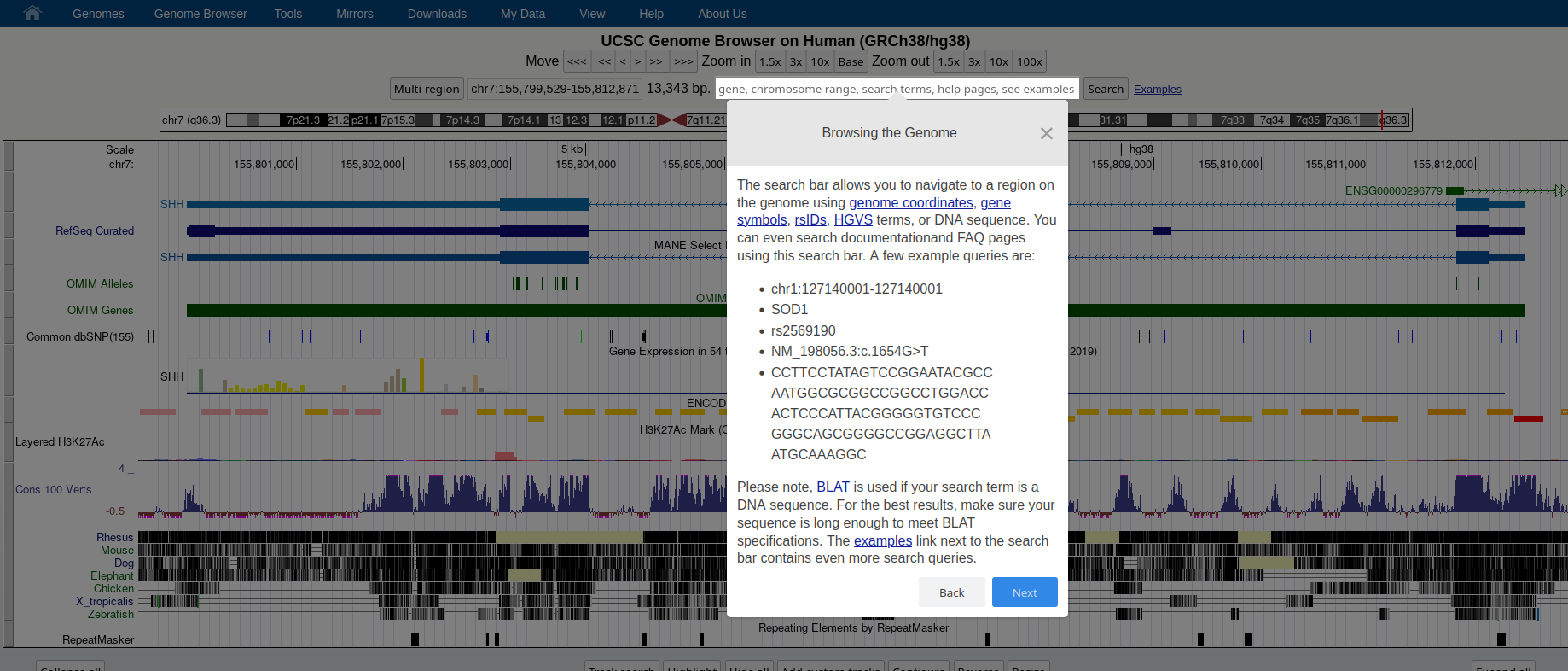Zoom in to Base level
1568x671 pixels.
coord(850,61)
